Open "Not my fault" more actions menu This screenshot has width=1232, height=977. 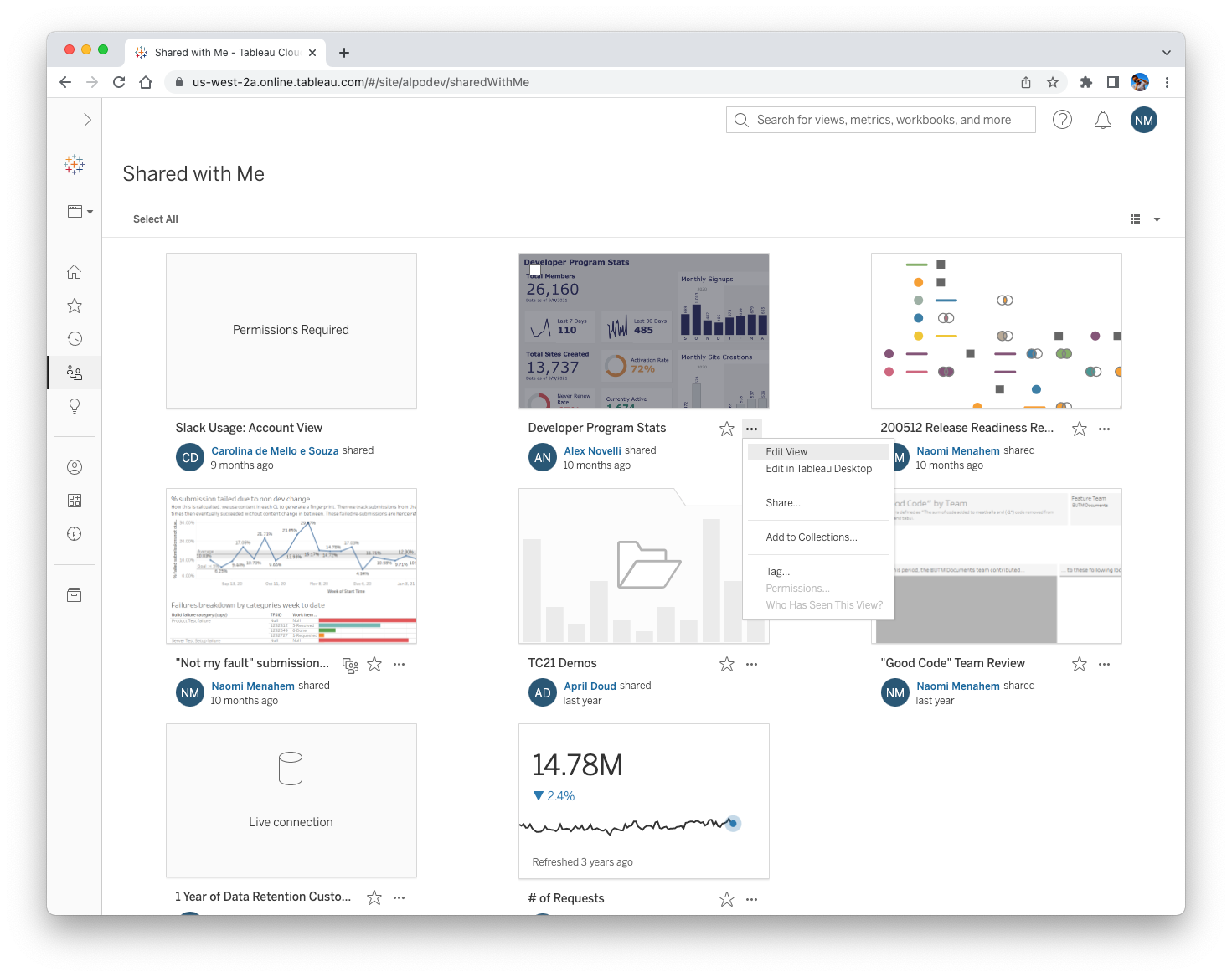tap(399, 665)
